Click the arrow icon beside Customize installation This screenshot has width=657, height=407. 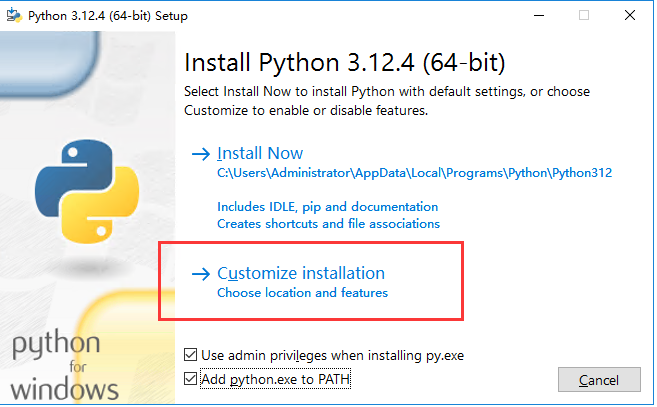(x=201, y=274)
